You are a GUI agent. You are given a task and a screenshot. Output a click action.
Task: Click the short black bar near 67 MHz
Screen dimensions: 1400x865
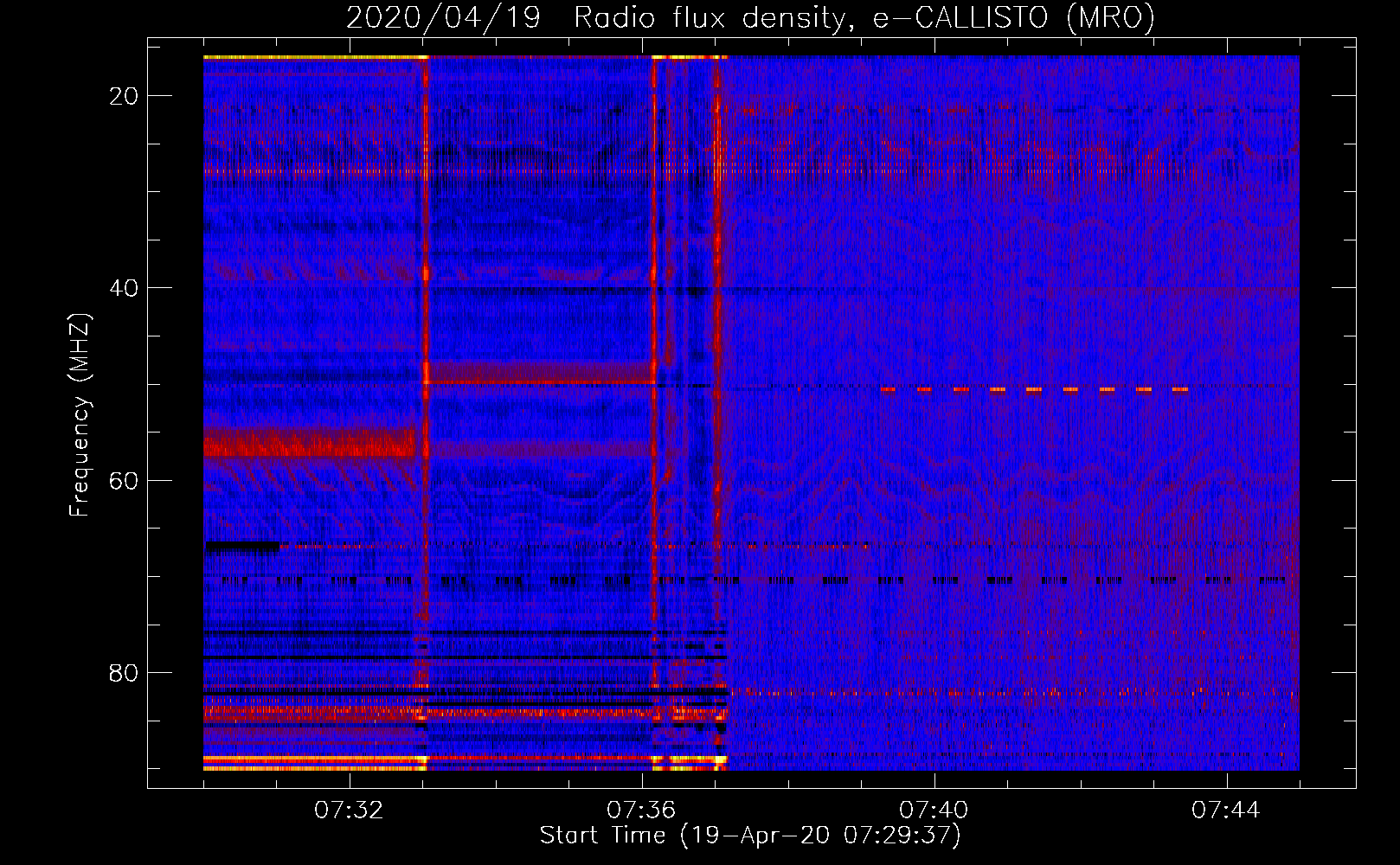[242, 546]
